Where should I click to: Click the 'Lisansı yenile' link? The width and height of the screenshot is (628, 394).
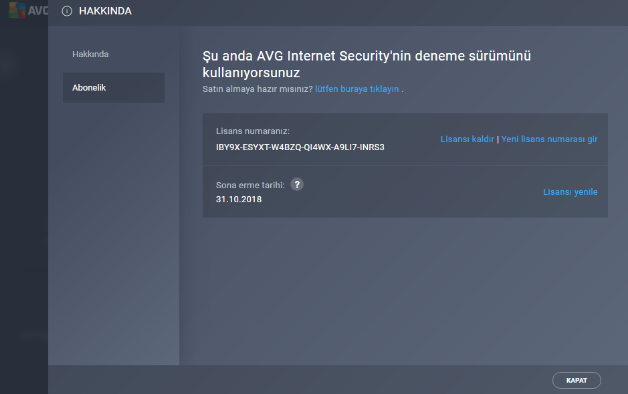pyautogui.click(x=570, y=192)
